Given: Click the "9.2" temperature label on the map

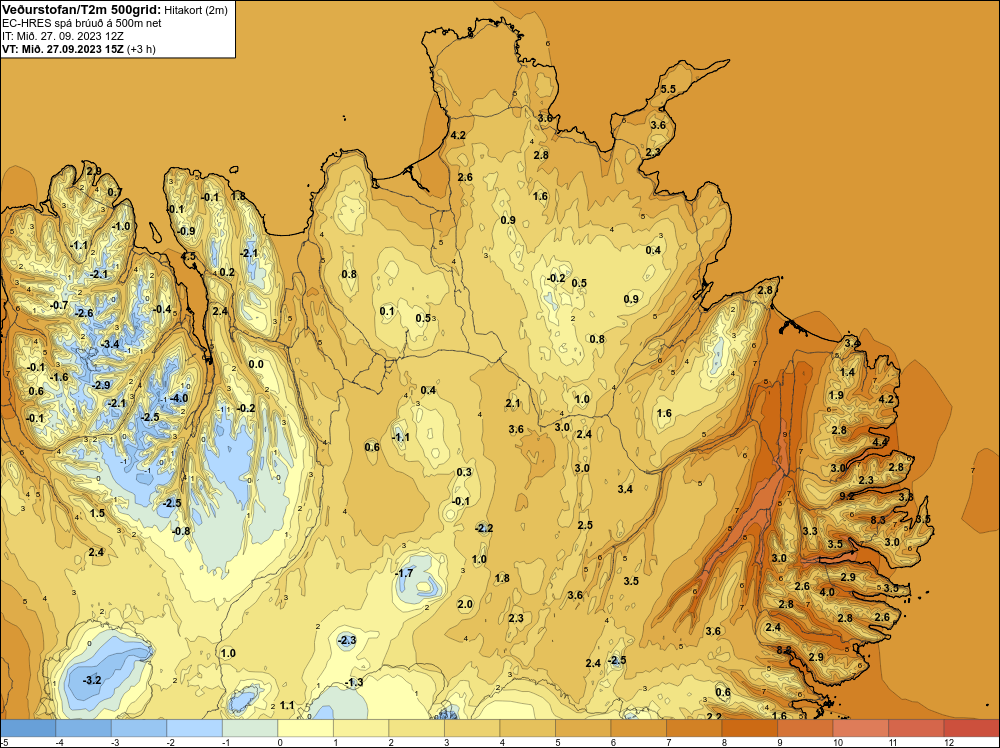Looking at the screenshot, I should (x=847, y=495).
